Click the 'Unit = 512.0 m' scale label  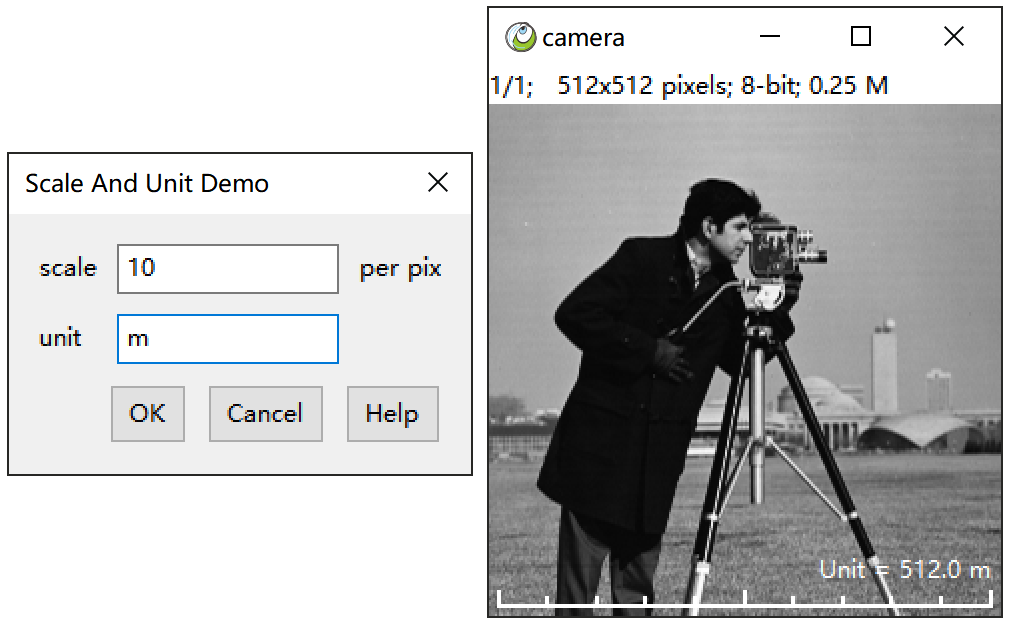[x=904, y=569]
